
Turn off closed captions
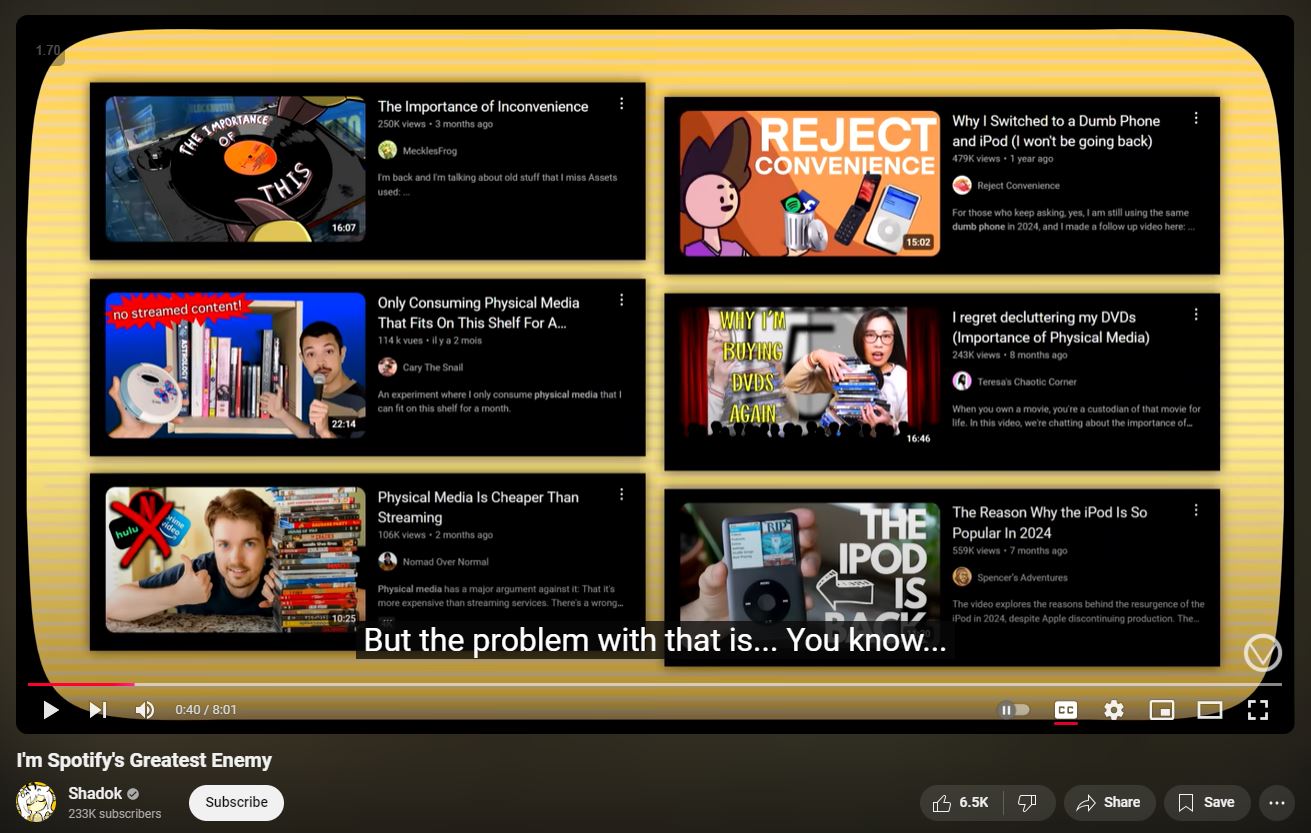(x=1066, y=710)
